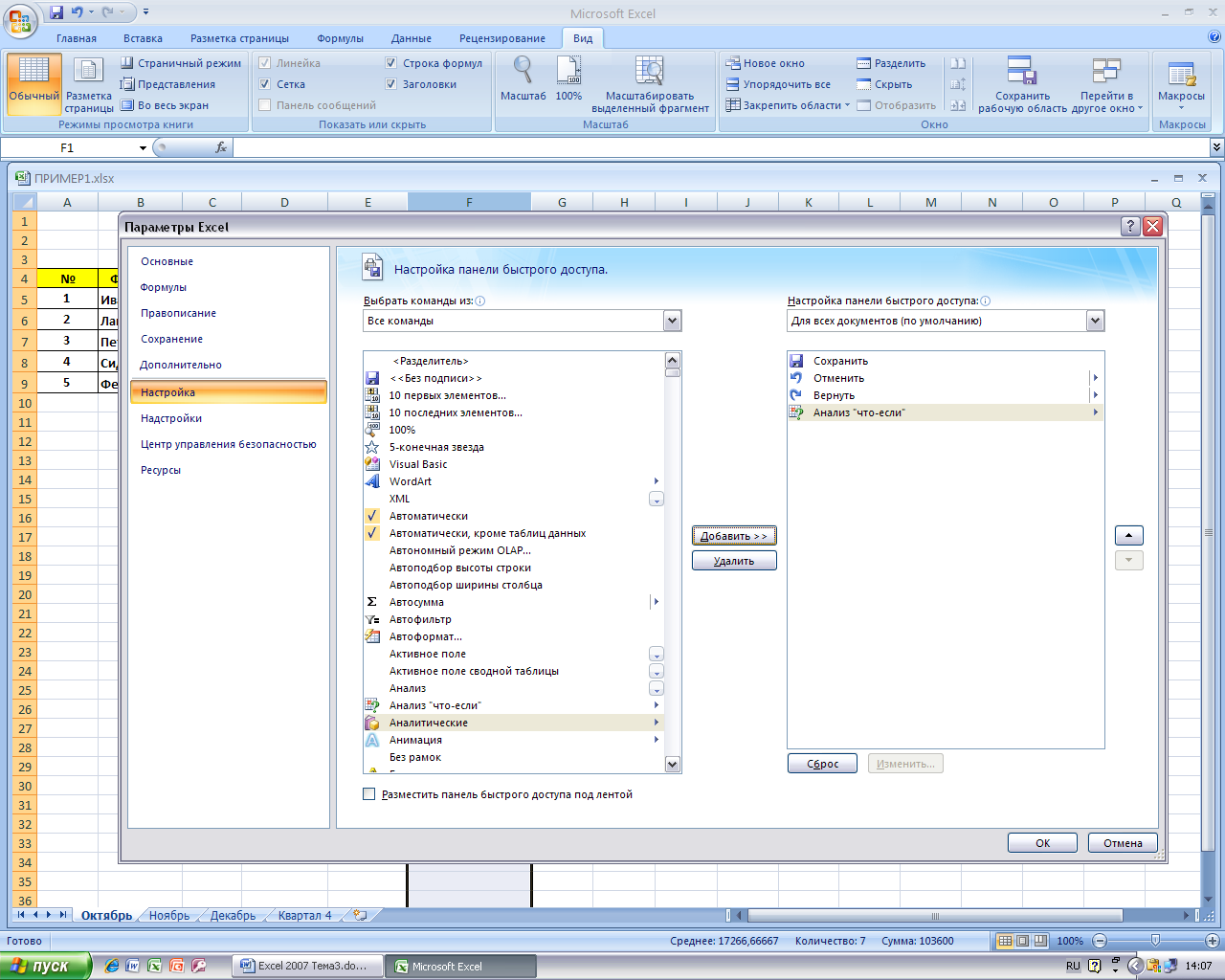Click zoom out minus button
Screen dimensions: 1225x980
tap(1100, 941)
